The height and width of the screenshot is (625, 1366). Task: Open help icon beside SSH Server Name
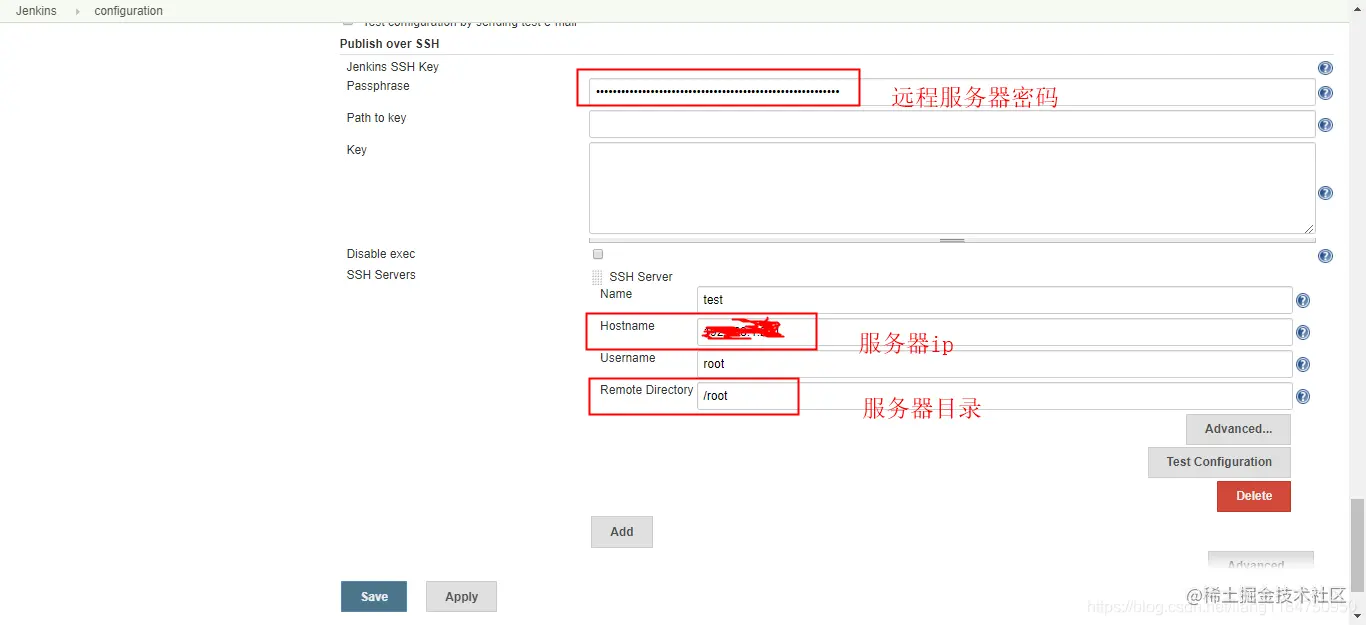[1303, 300]
